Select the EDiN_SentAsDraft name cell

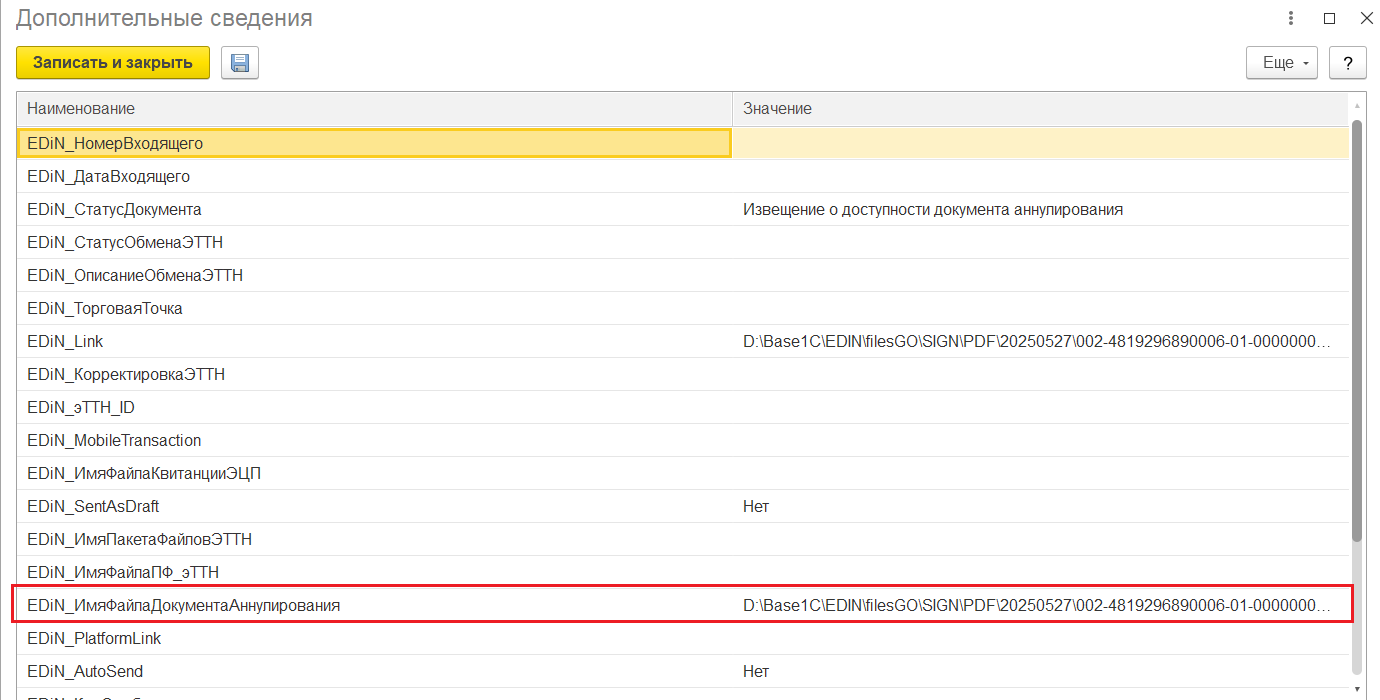tap(375, 506)
